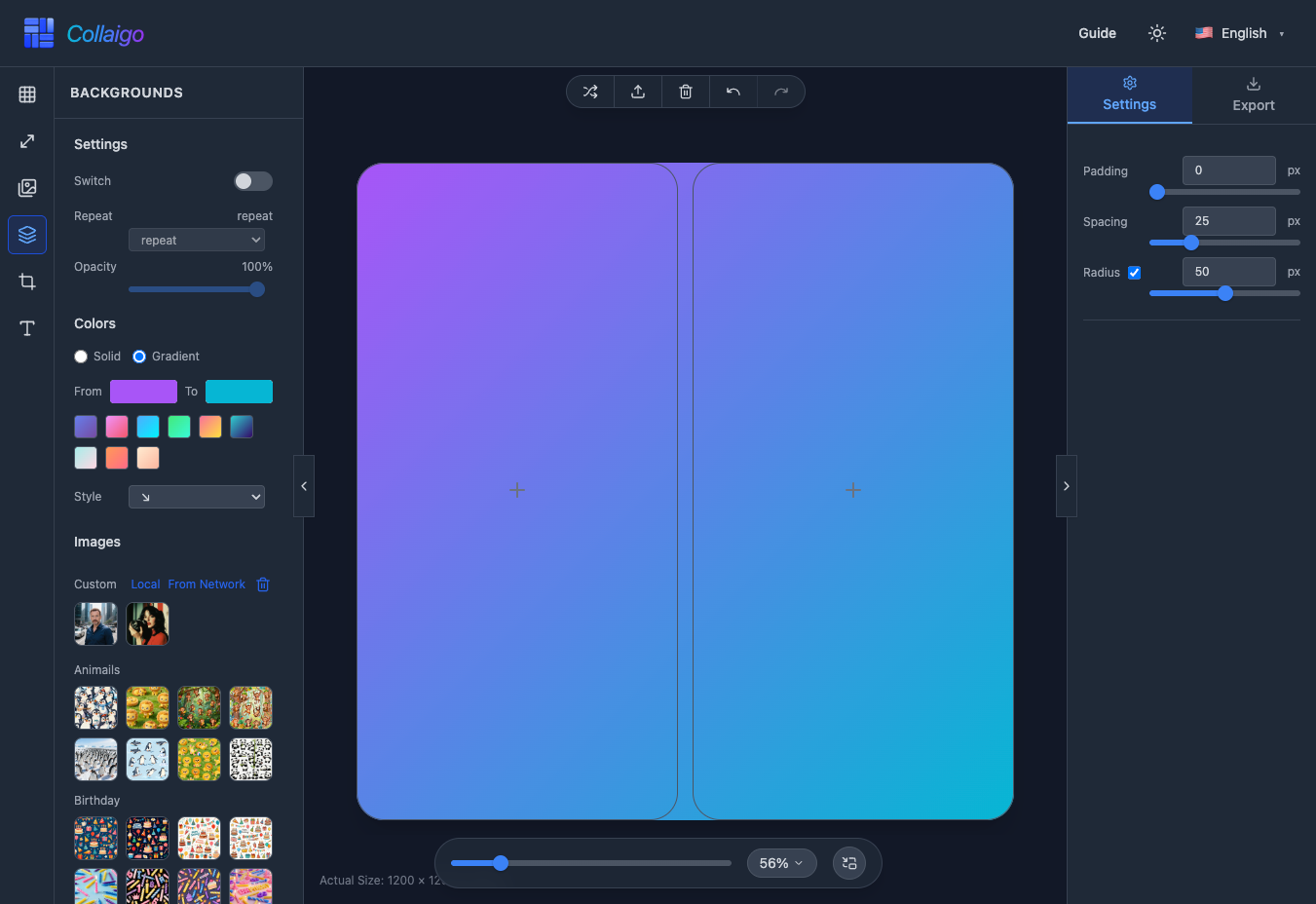The width and height of the screenshot is (1316, 904).
Task: Open the text tool in sidebar
Action: 27,328
